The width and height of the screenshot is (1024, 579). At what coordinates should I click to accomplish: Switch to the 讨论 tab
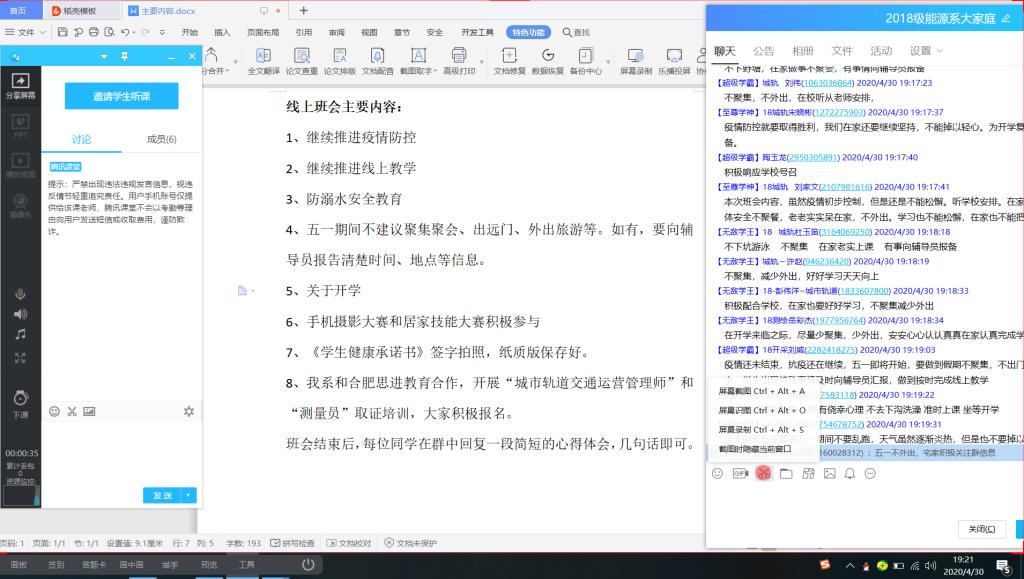click(x=82, y=139)
